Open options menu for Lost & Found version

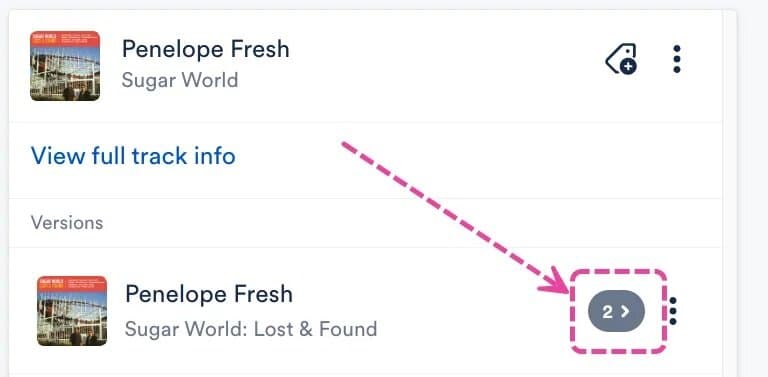coord(673,311)
